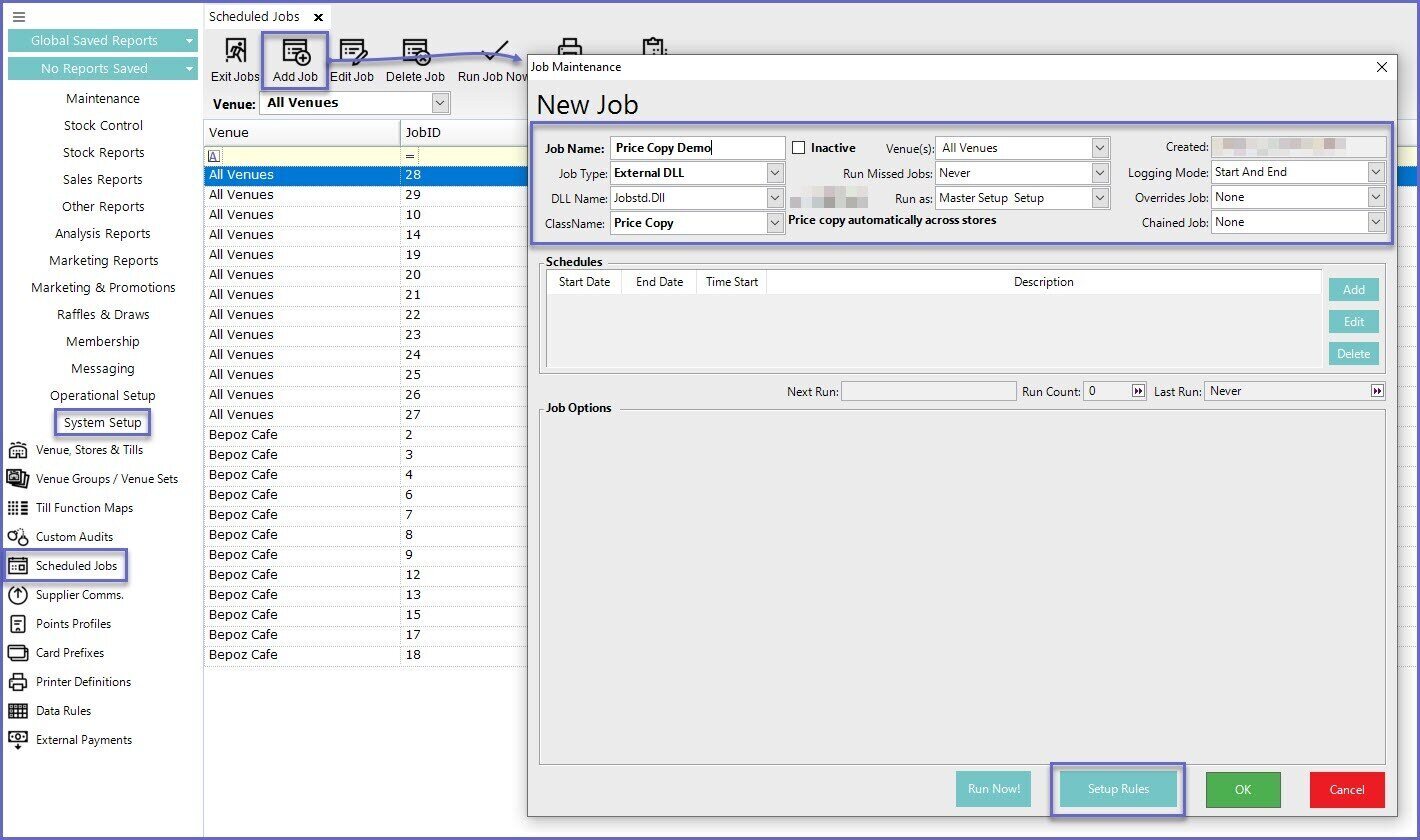Click the Job Name text field
This screenshot has width=1420, height=840.
697,148
